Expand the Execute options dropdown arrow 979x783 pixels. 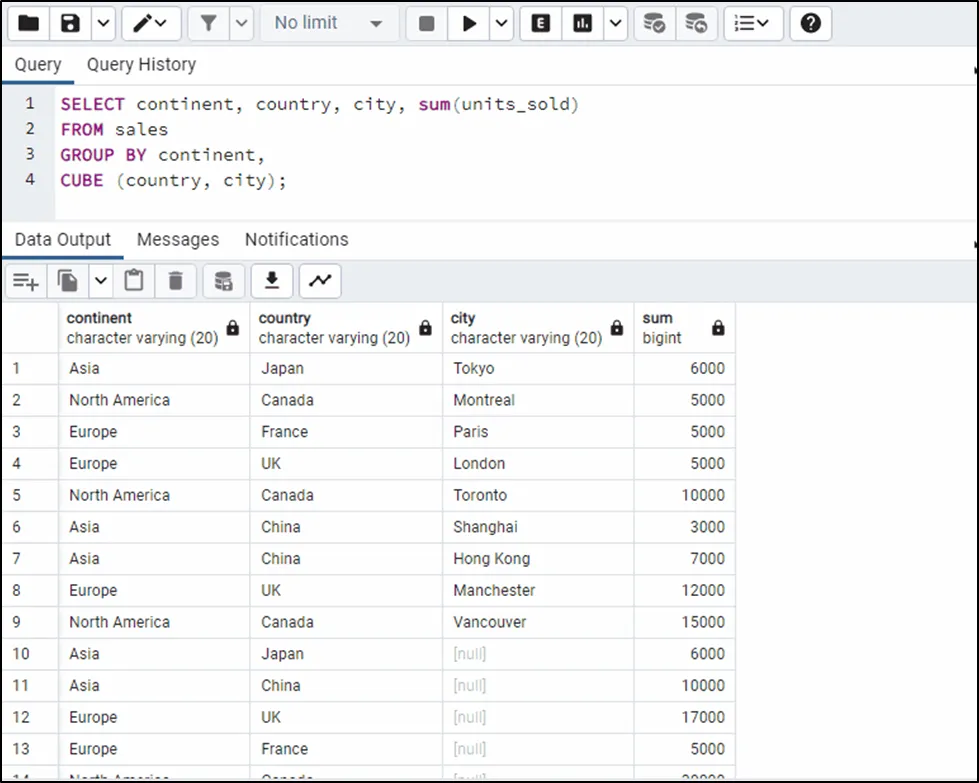click(500, 23)
